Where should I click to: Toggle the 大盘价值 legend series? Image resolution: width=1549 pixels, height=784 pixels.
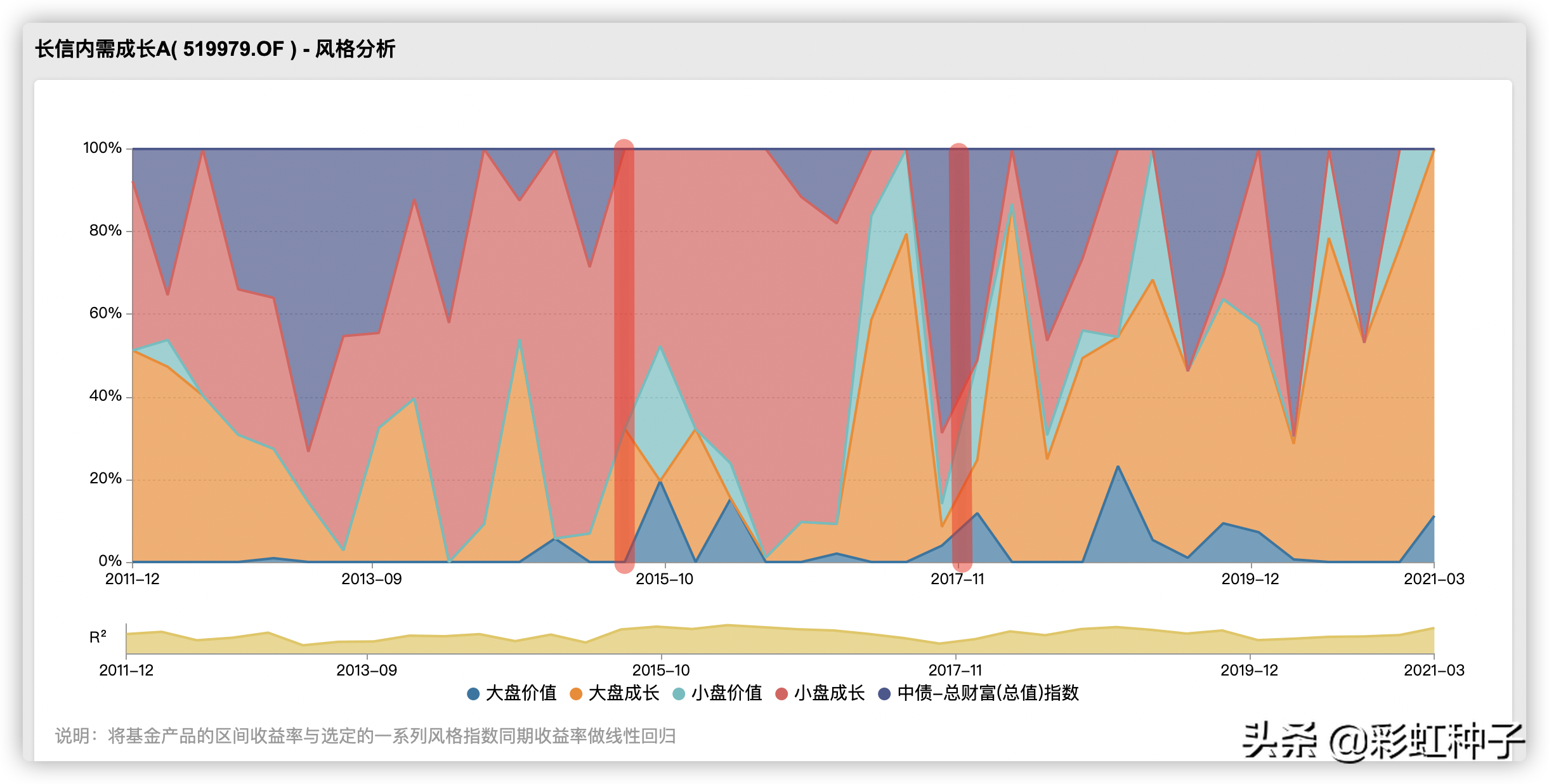point(511,693)
